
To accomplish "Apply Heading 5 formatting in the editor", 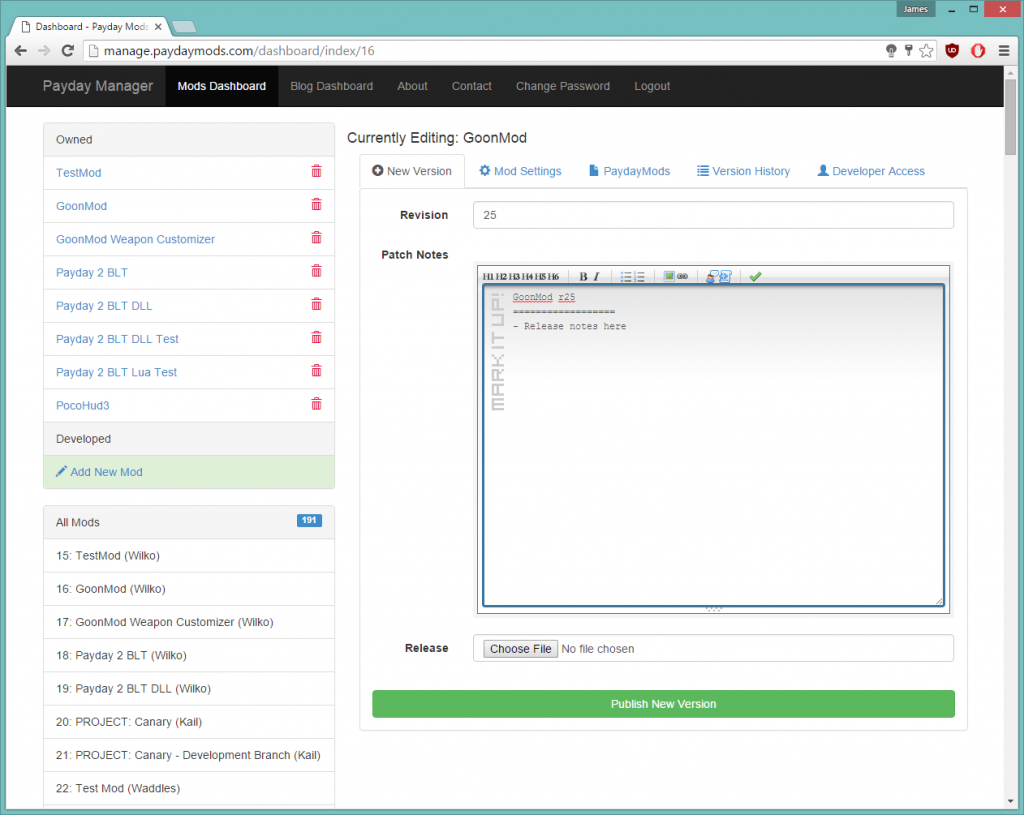I will pos(540,277).
